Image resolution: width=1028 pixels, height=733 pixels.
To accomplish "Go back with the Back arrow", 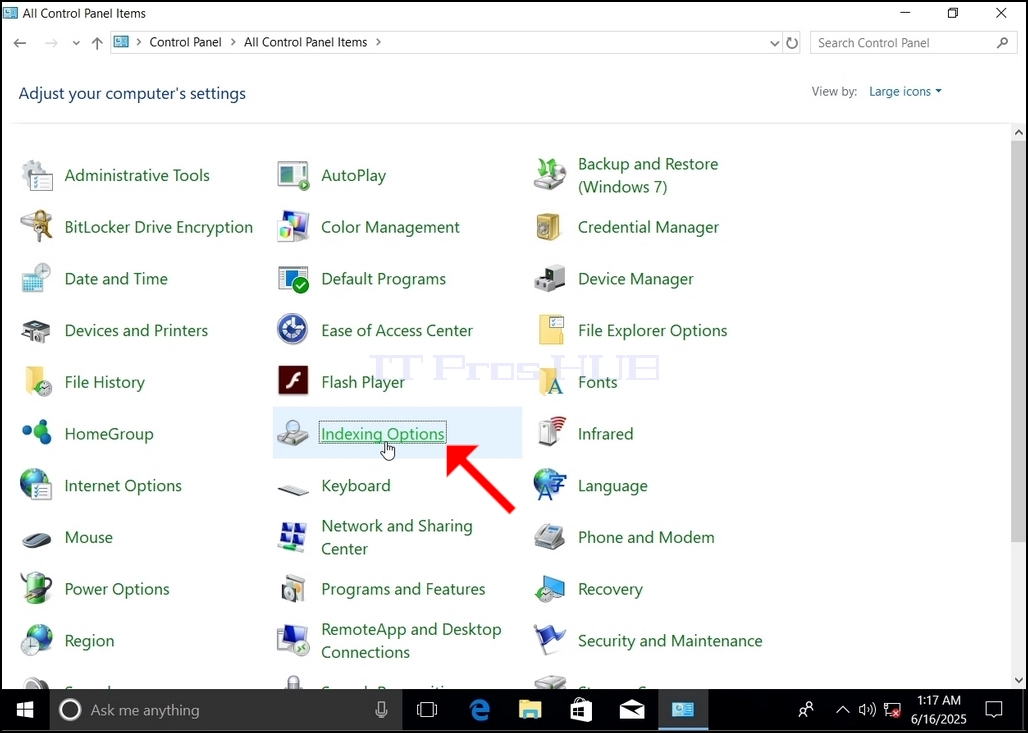I will pyautogui.click(x=20, y=43).
